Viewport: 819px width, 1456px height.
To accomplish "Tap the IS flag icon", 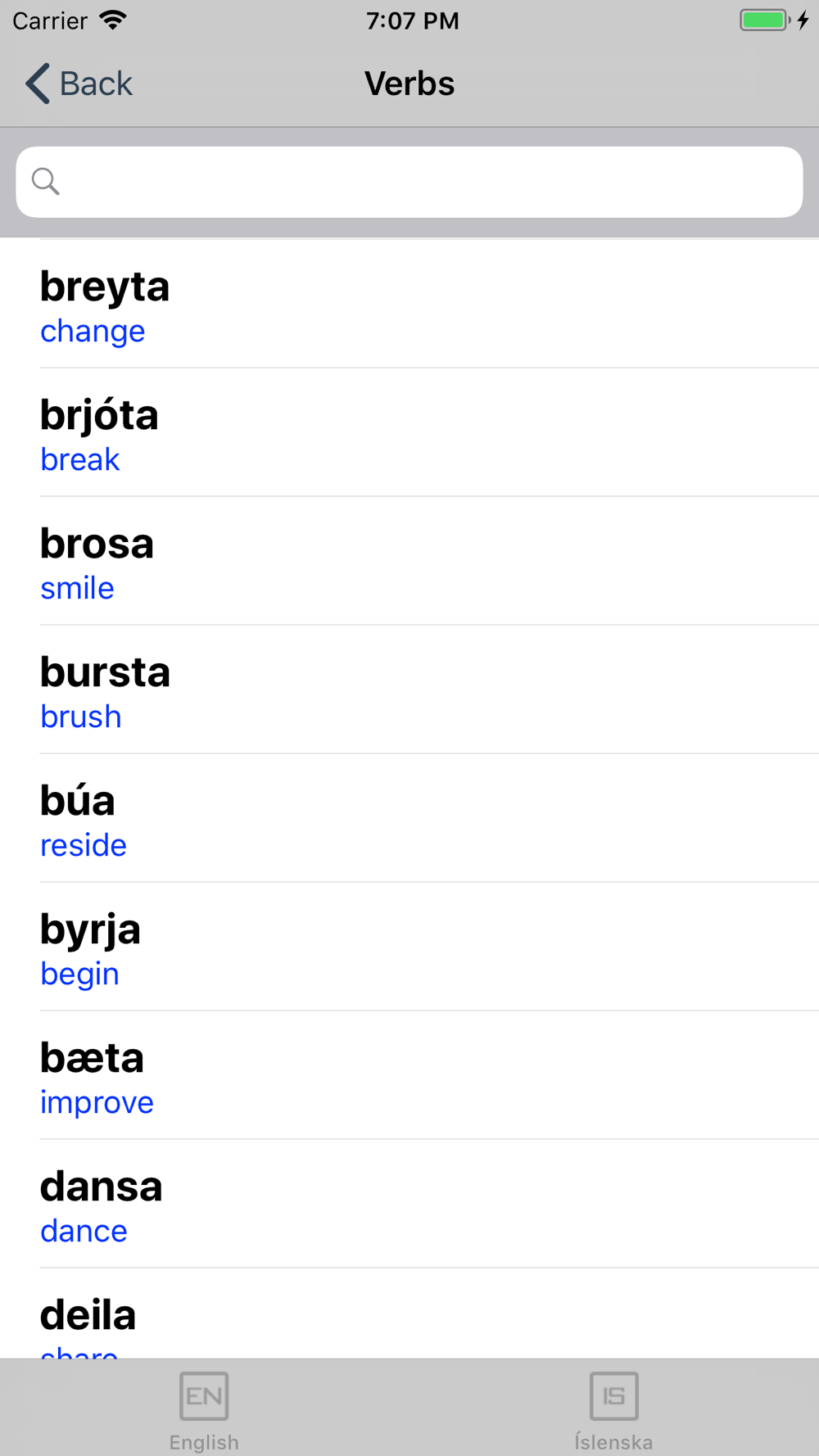I will (613, 1395).
